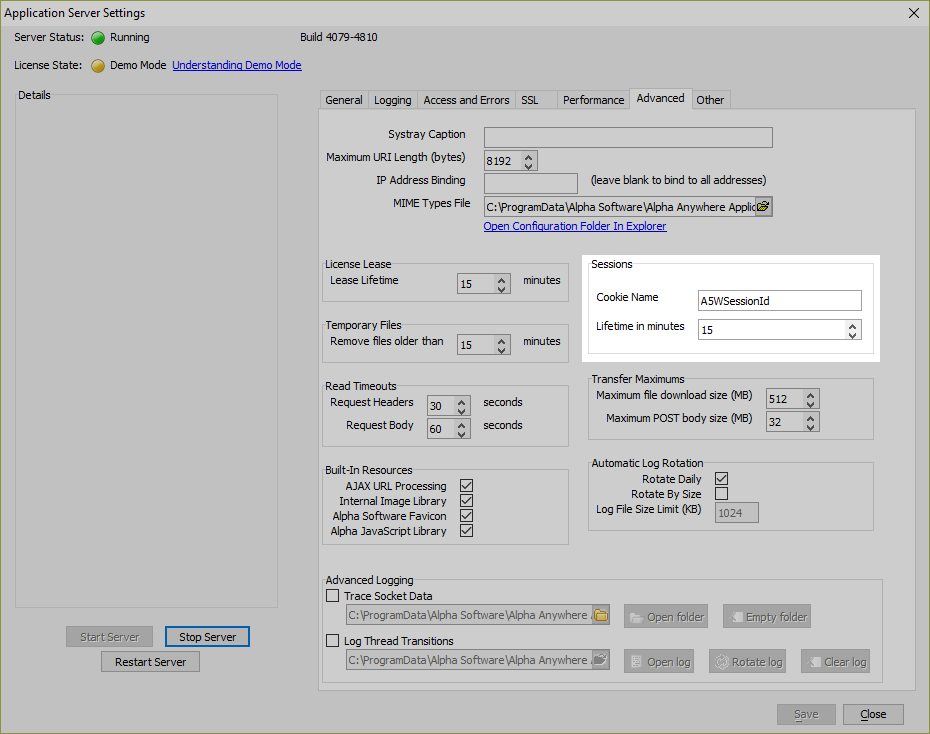Click the Log File Size Limit field
The height and width of the screenshot is (734, 930).
[737, 513]
